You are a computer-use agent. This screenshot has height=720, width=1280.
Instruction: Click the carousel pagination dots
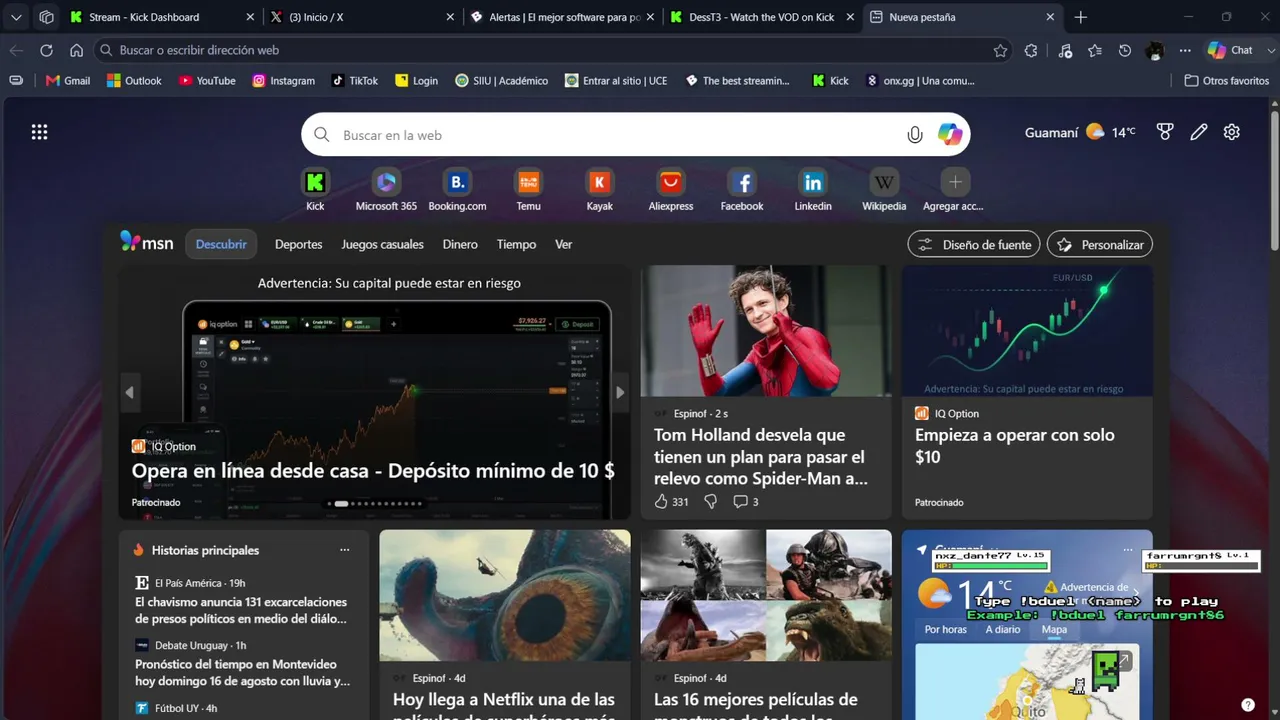(x=375, y=504)
